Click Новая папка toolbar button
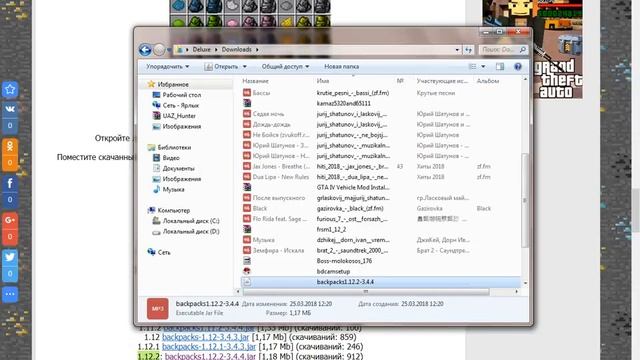 342,67
